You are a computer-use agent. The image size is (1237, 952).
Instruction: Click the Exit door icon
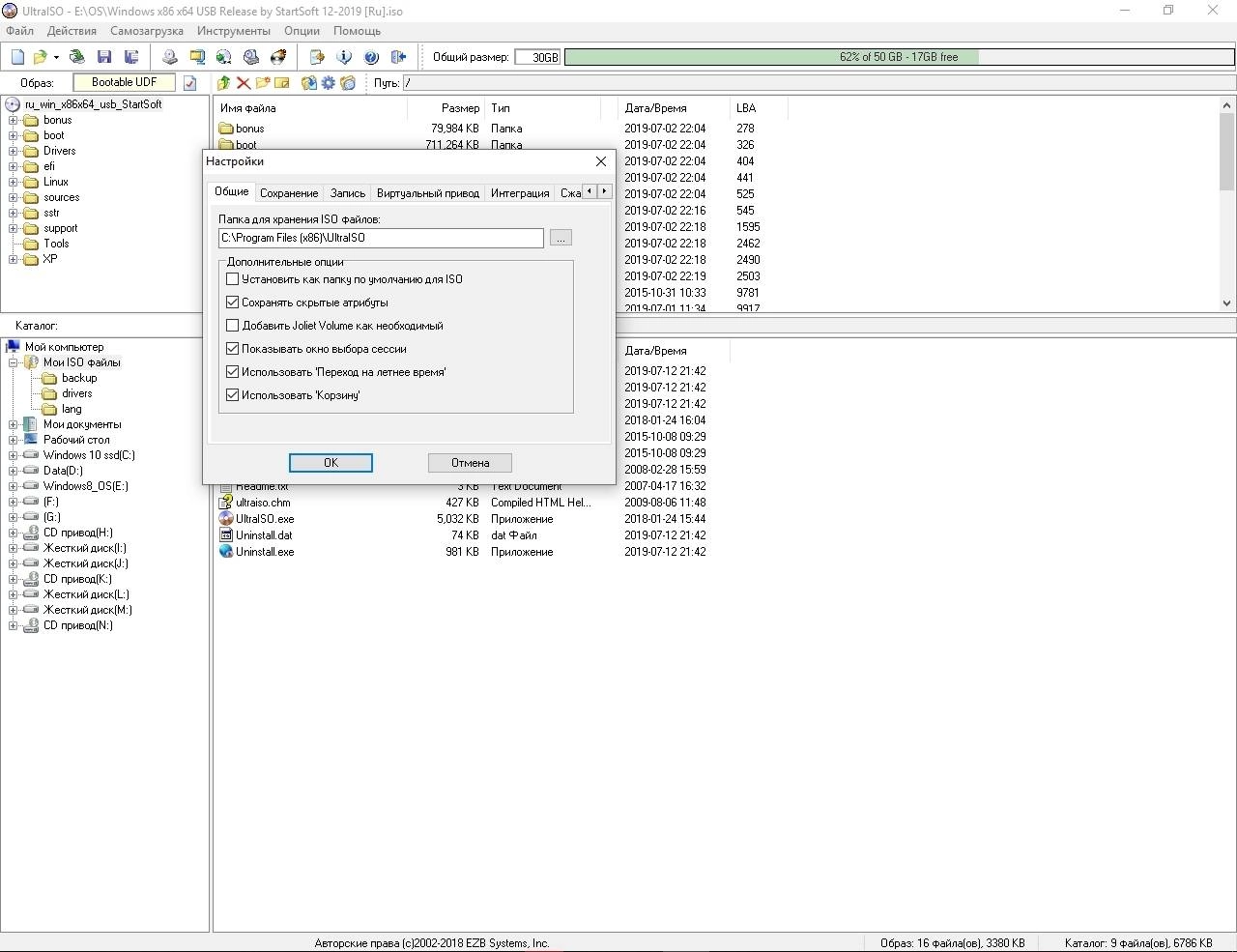398,57
